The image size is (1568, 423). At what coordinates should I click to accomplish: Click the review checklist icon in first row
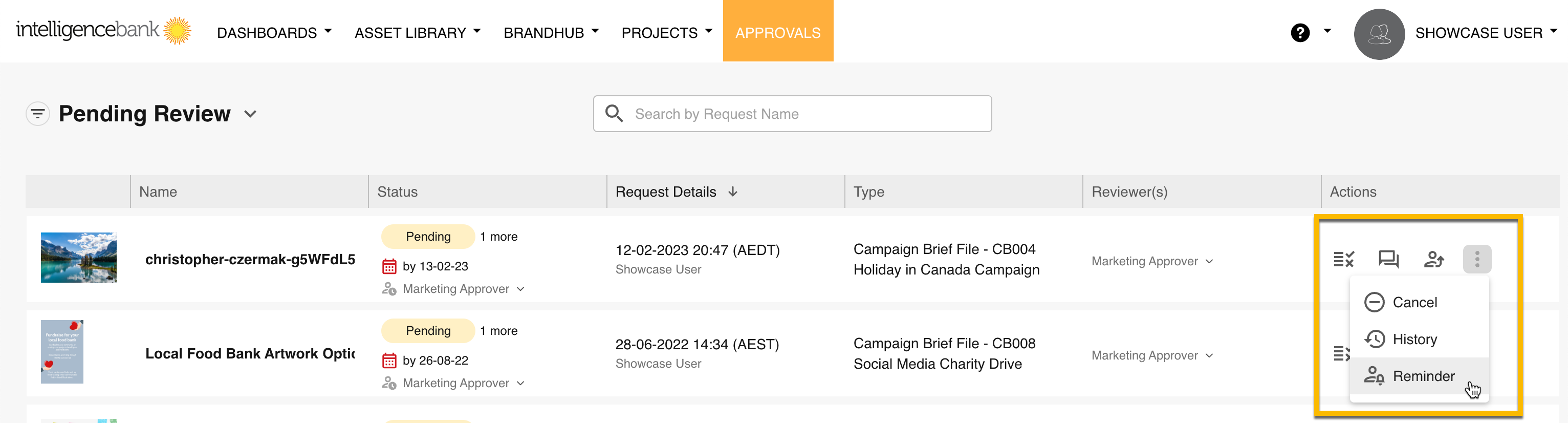[x=1343, y=260]
